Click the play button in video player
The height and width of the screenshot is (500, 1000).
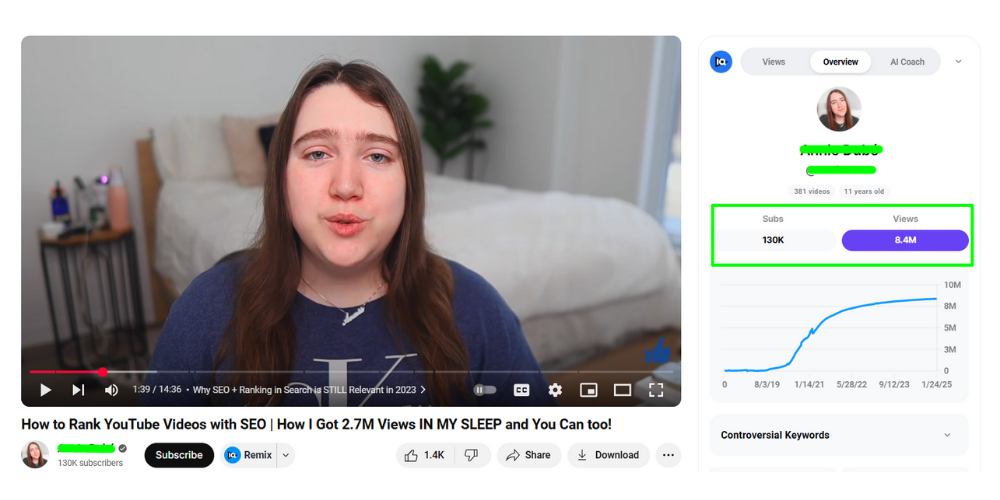pyautogui.click(x=45, y=390)
